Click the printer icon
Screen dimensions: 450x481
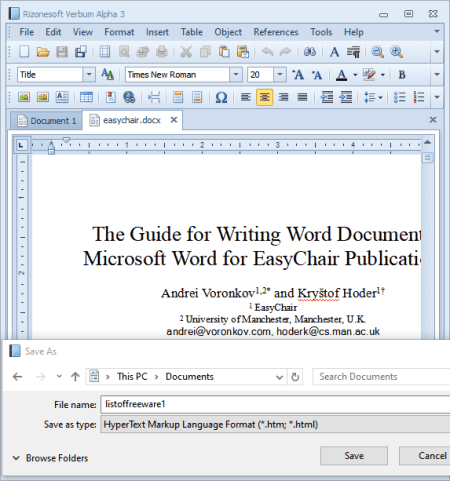pos(162,52)
